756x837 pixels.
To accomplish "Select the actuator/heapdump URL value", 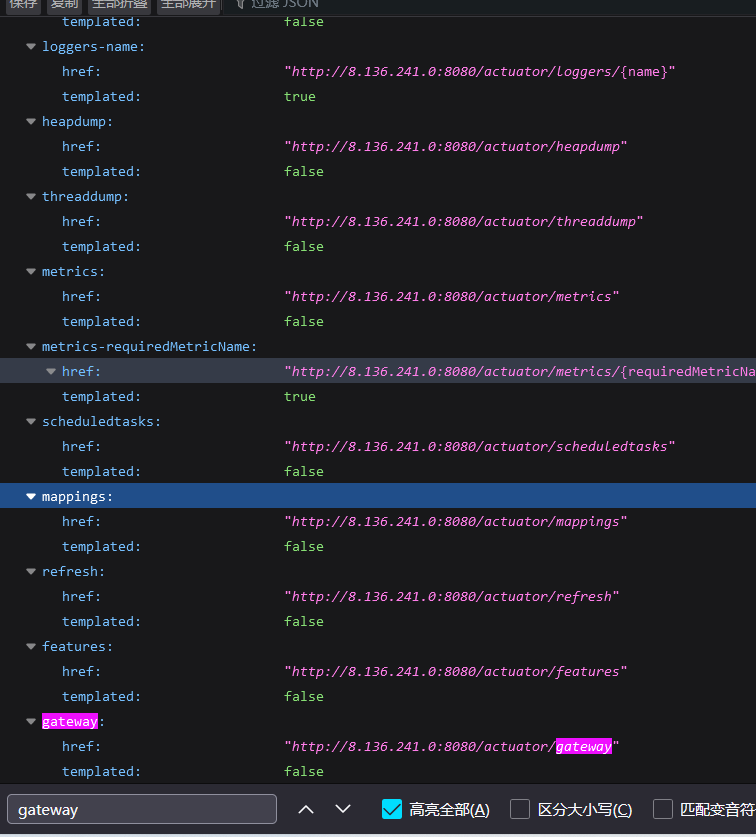I will [x=455, y=147].
